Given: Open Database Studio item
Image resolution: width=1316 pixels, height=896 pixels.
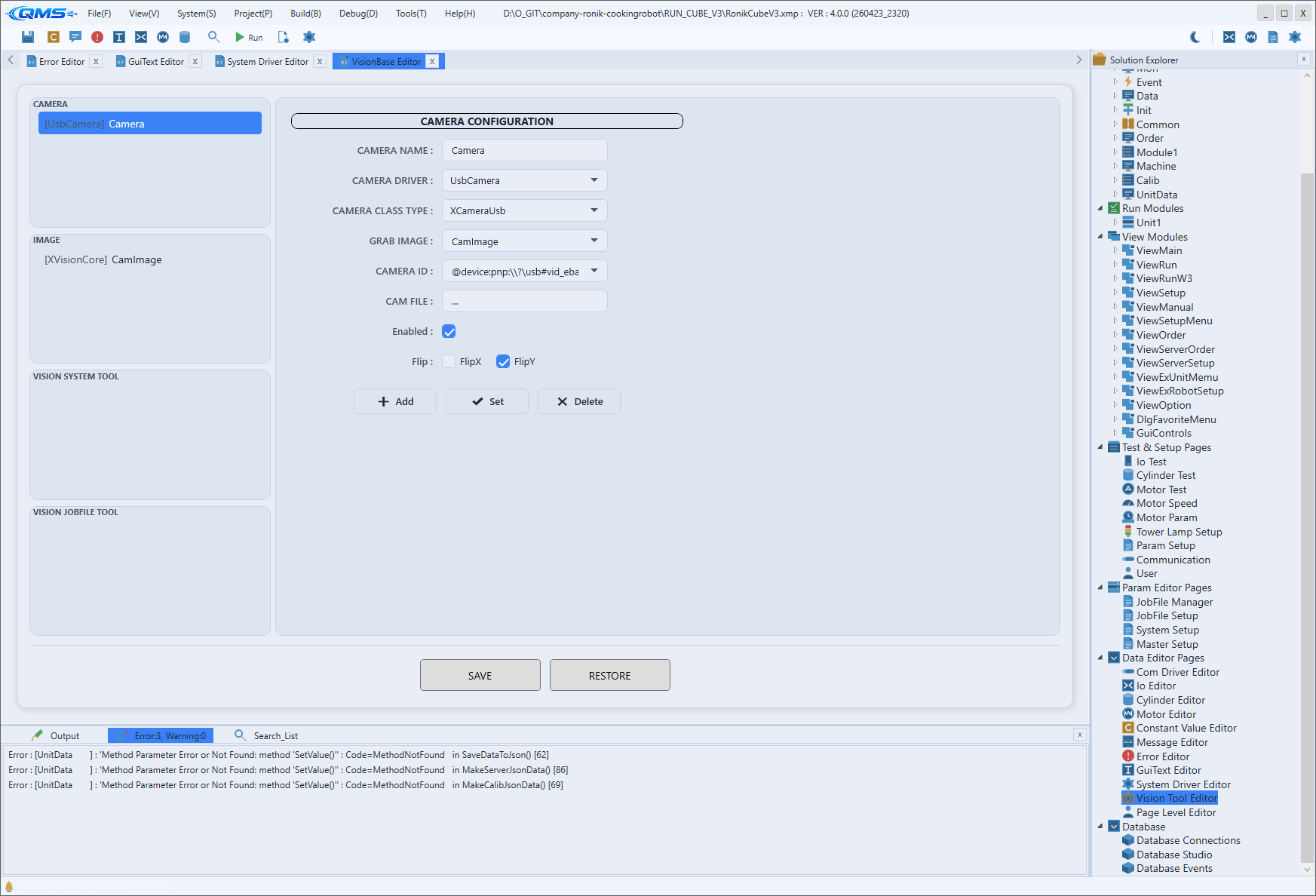Looking at the screenshot, I should [1174, 855].
